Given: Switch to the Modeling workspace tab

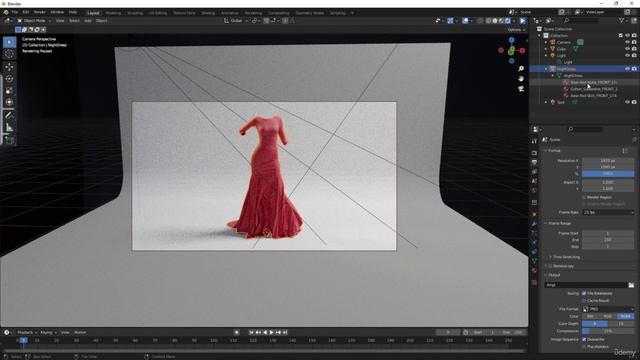Looking at the screenshot, I should point(113,13).
